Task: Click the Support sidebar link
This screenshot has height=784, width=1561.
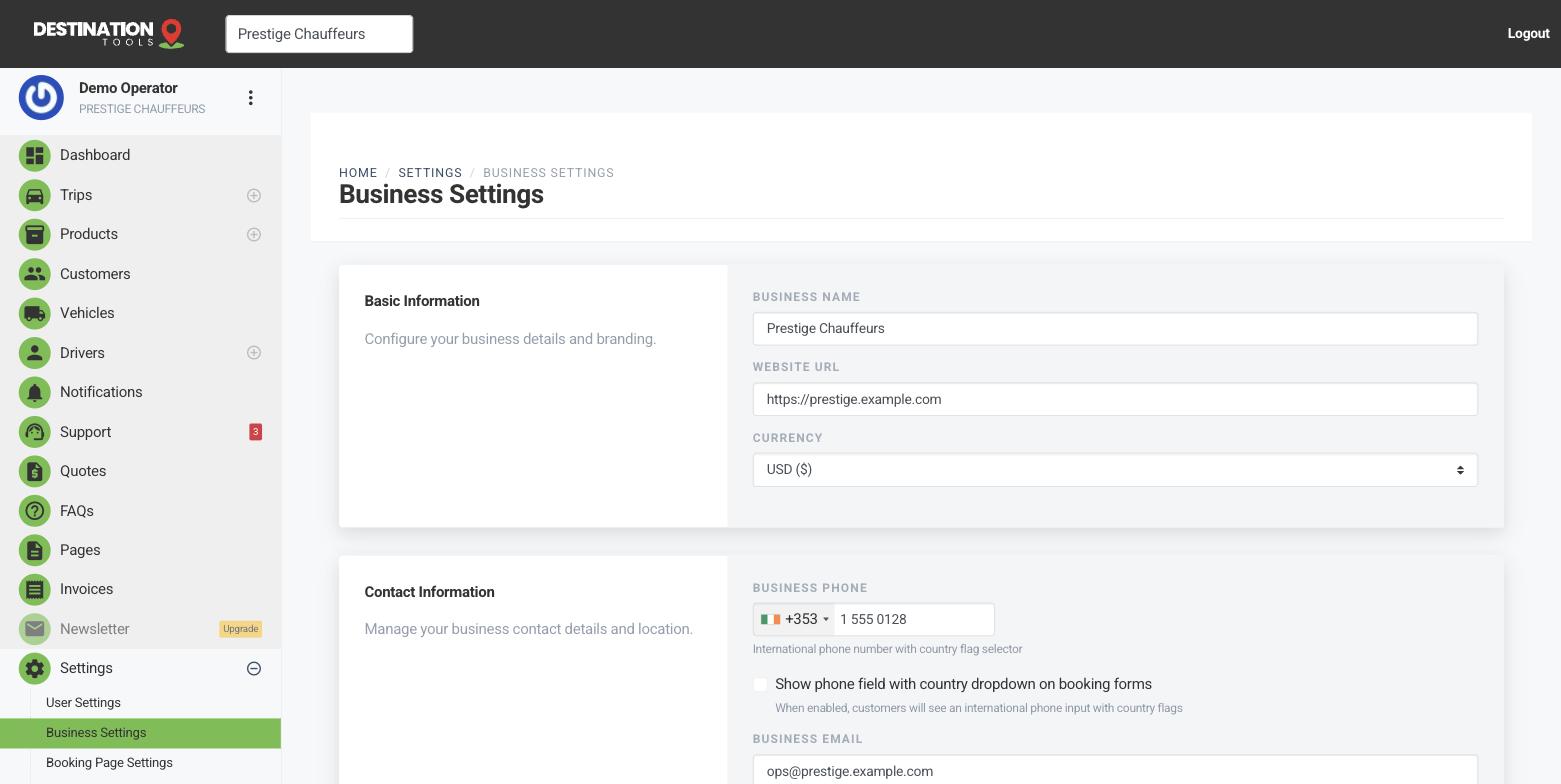Action: (85, 432)
